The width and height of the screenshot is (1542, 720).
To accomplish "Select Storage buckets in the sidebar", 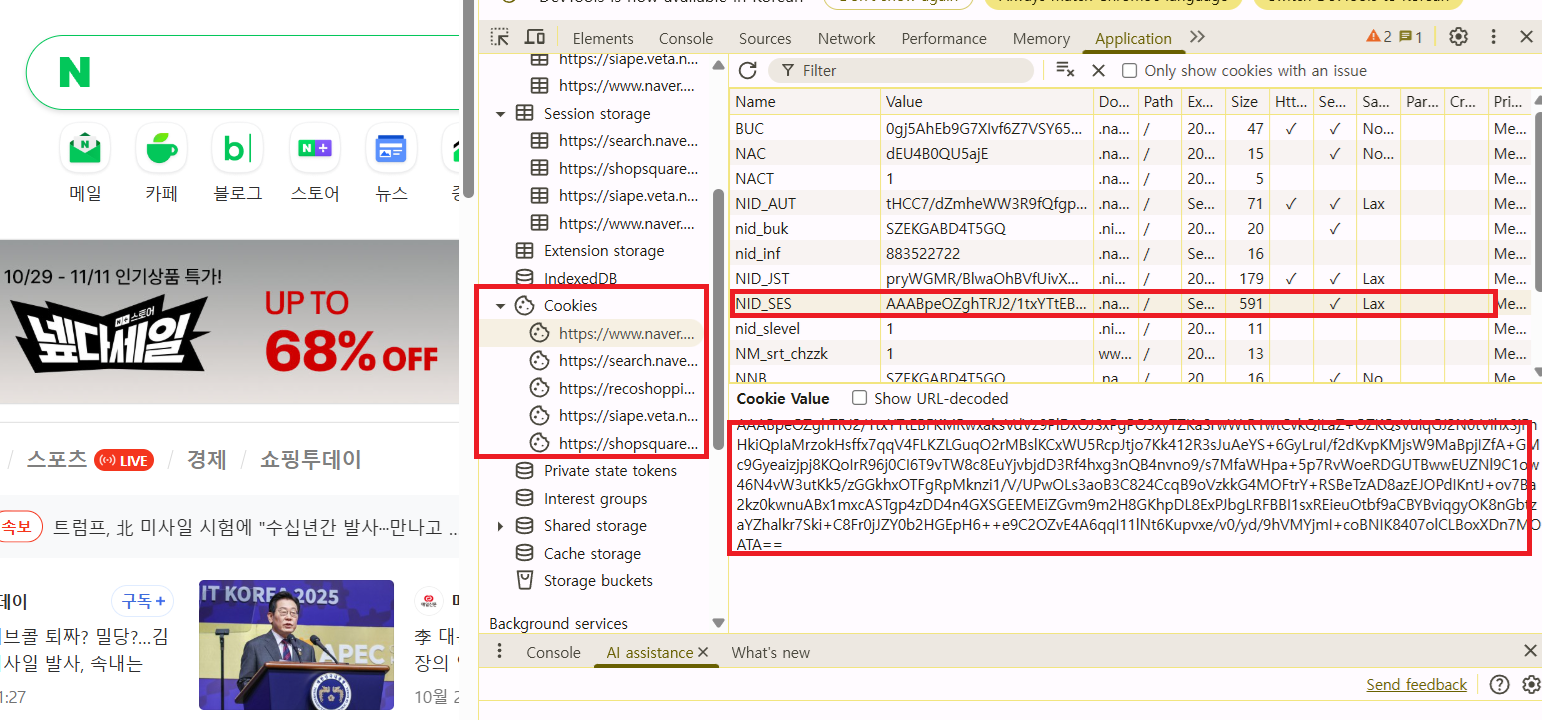I will (x=598, y=580).
